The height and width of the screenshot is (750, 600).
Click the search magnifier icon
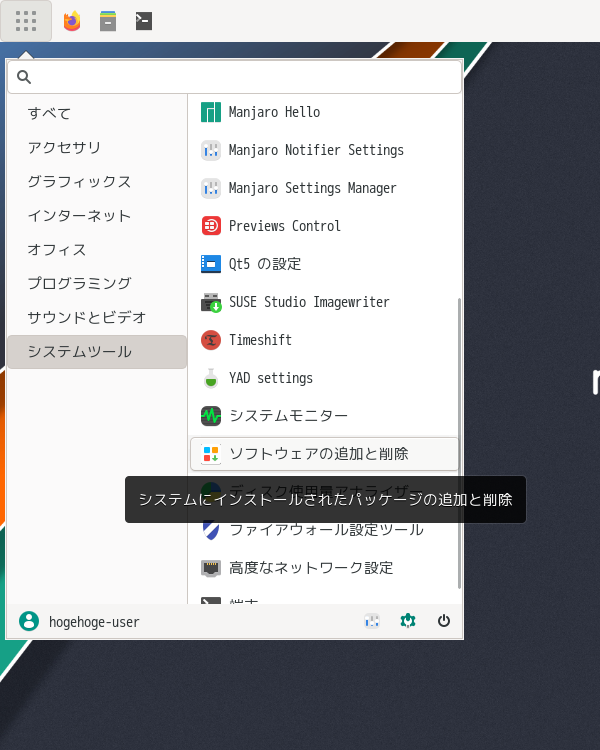tap(24, 77)
